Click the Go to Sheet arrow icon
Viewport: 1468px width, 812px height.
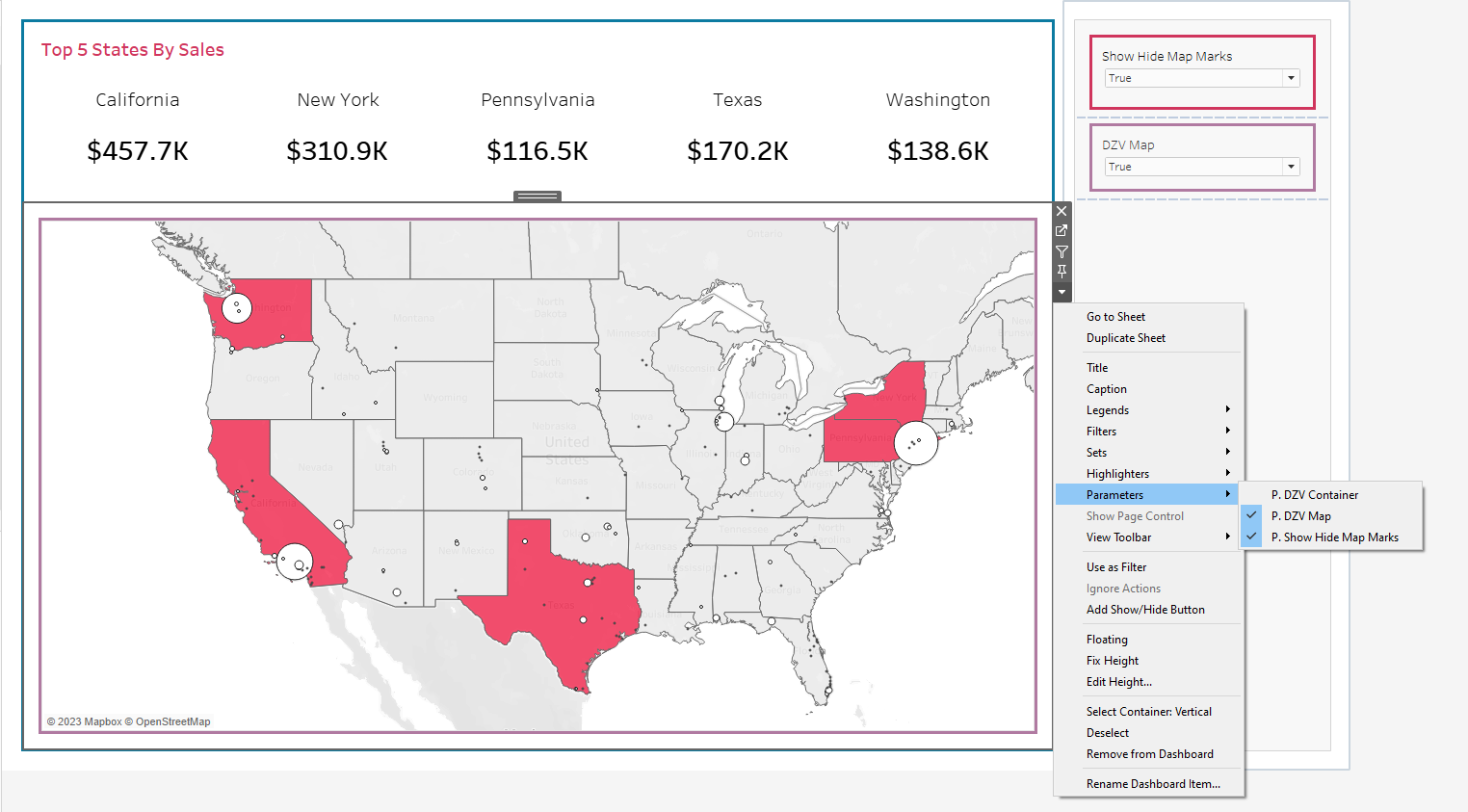tap(1062, 231)
